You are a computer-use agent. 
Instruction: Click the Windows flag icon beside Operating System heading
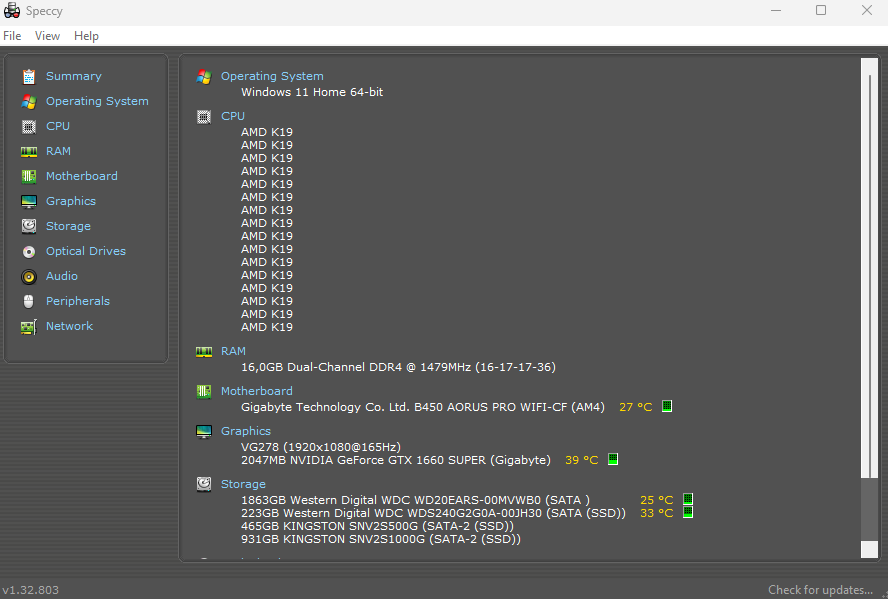204,76
